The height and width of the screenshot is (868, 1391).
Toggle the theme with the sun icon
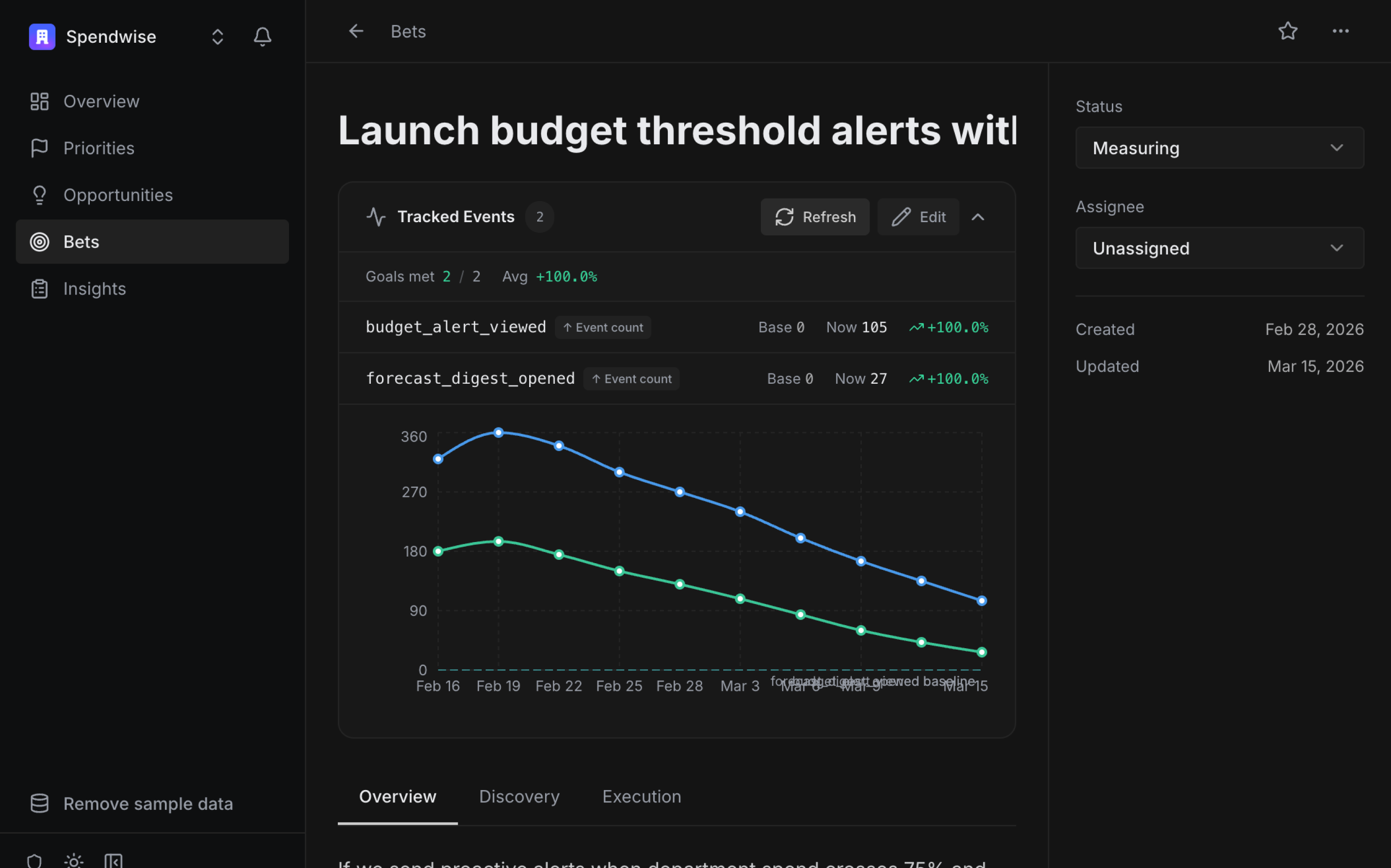pos(73,860)
